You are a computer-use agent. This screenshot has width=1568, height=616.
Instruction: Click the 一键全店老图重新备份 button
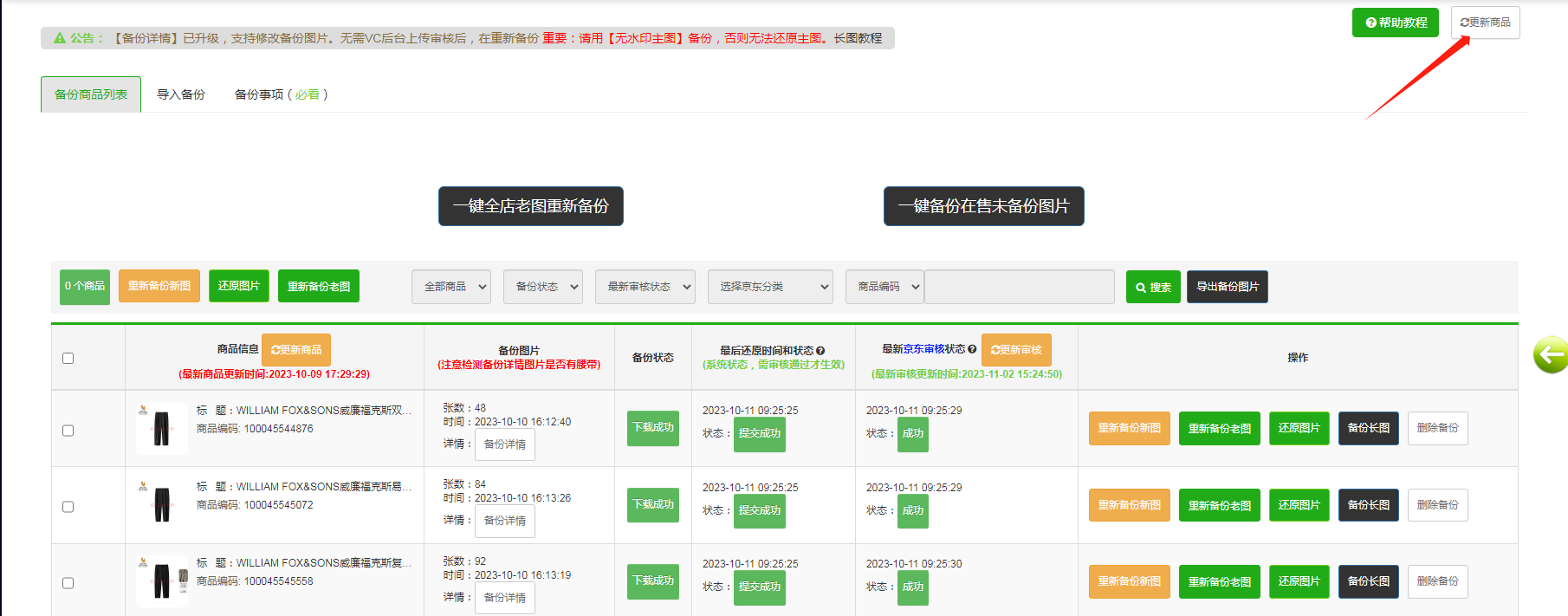530,206
